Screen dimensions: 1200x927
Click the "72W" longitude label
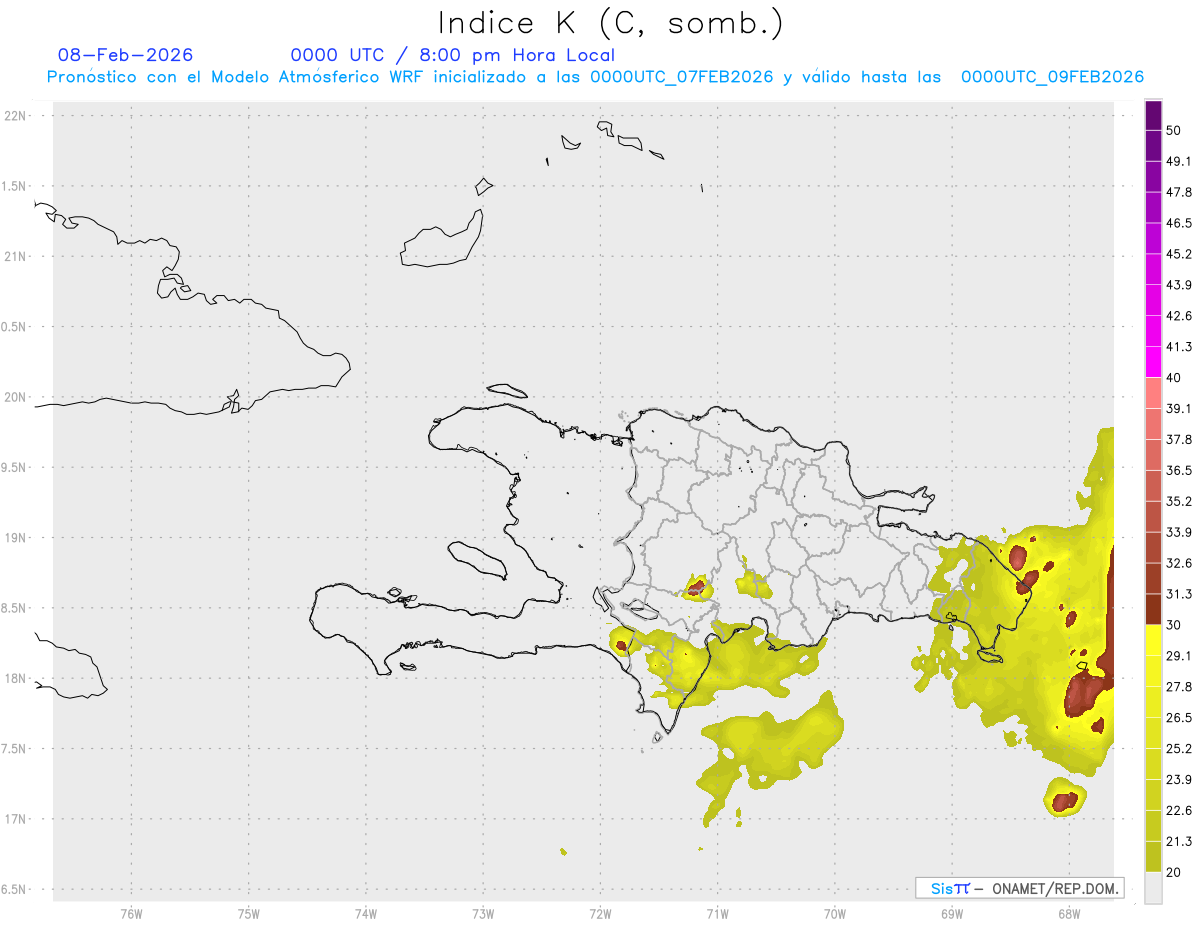point(600,916)
